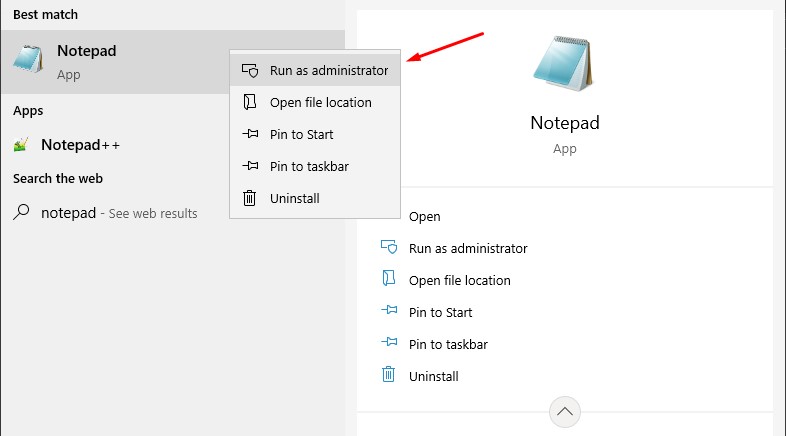
Task: Click the pin icon beside context menu Pin to Start
Action: click(x=250, y=134)
